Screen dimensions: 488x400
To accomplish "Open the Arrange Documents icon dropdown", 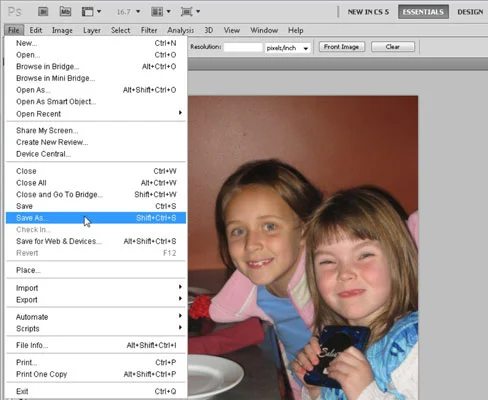I will (x=161, y=12).
